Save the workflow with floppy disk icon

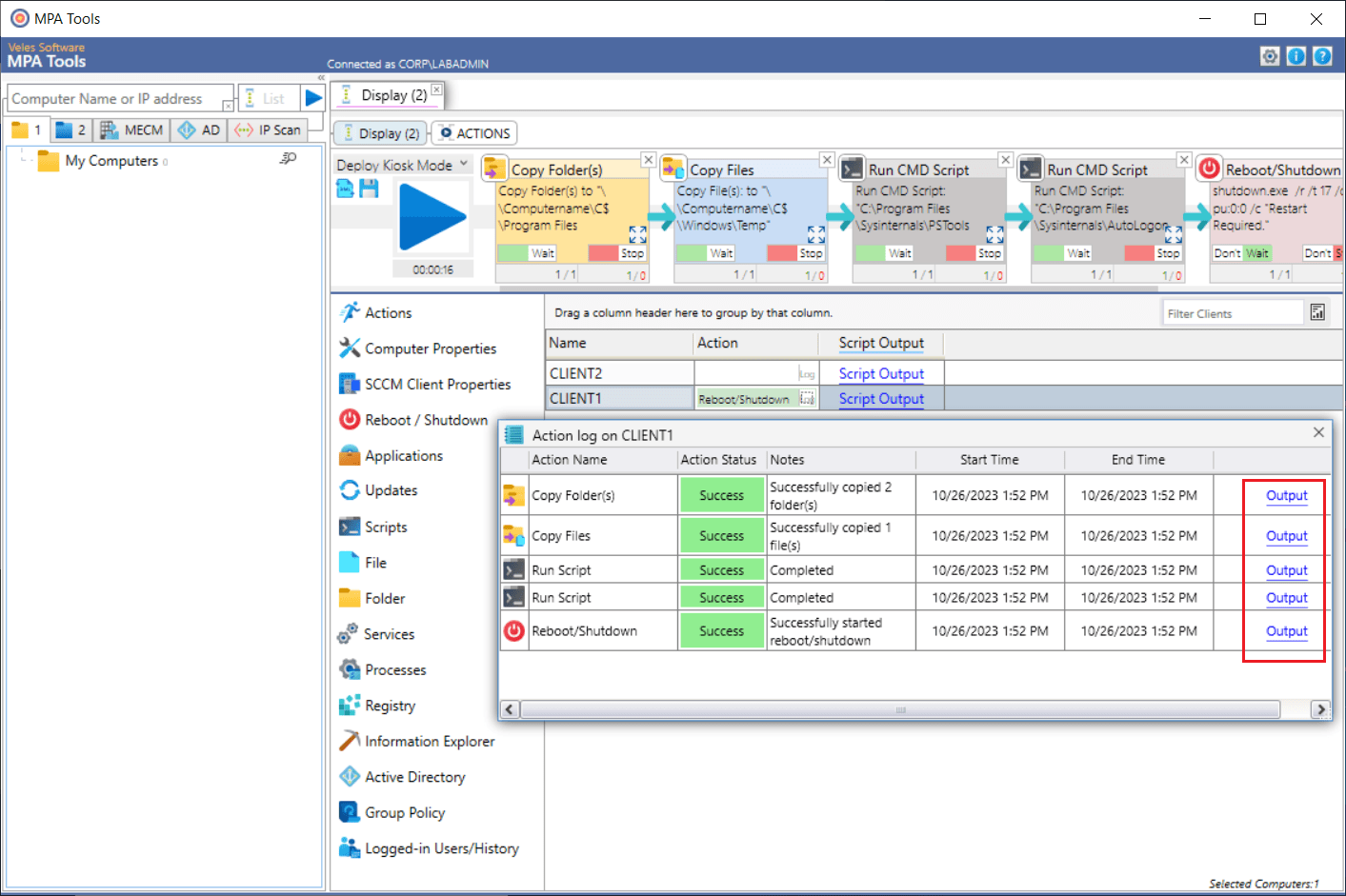(369, 189)
